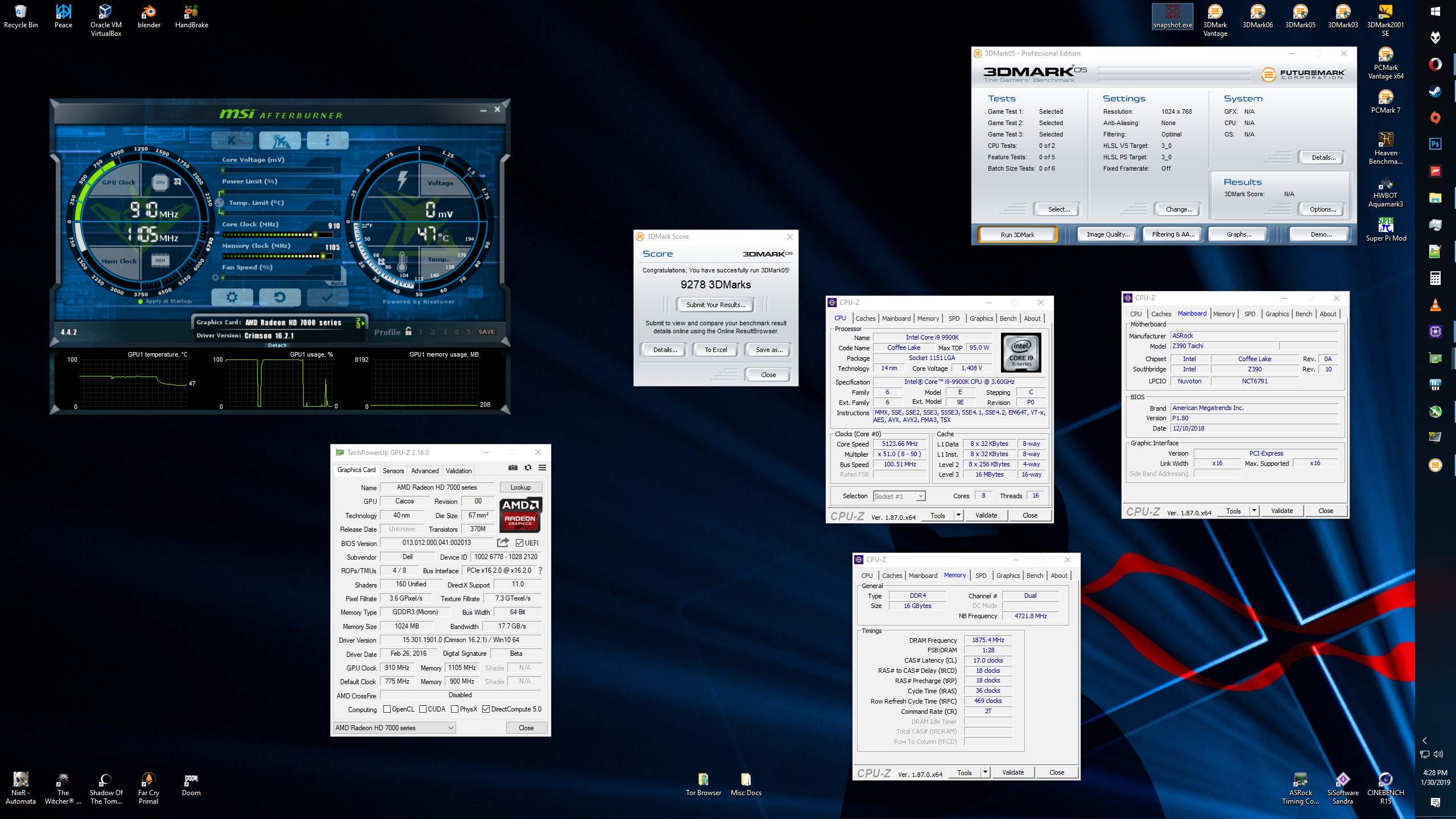Toggle the DirectCompute 5.0 checkbox
The width and height of the screenshot is (1456, 819).
[x=486, y=709]
